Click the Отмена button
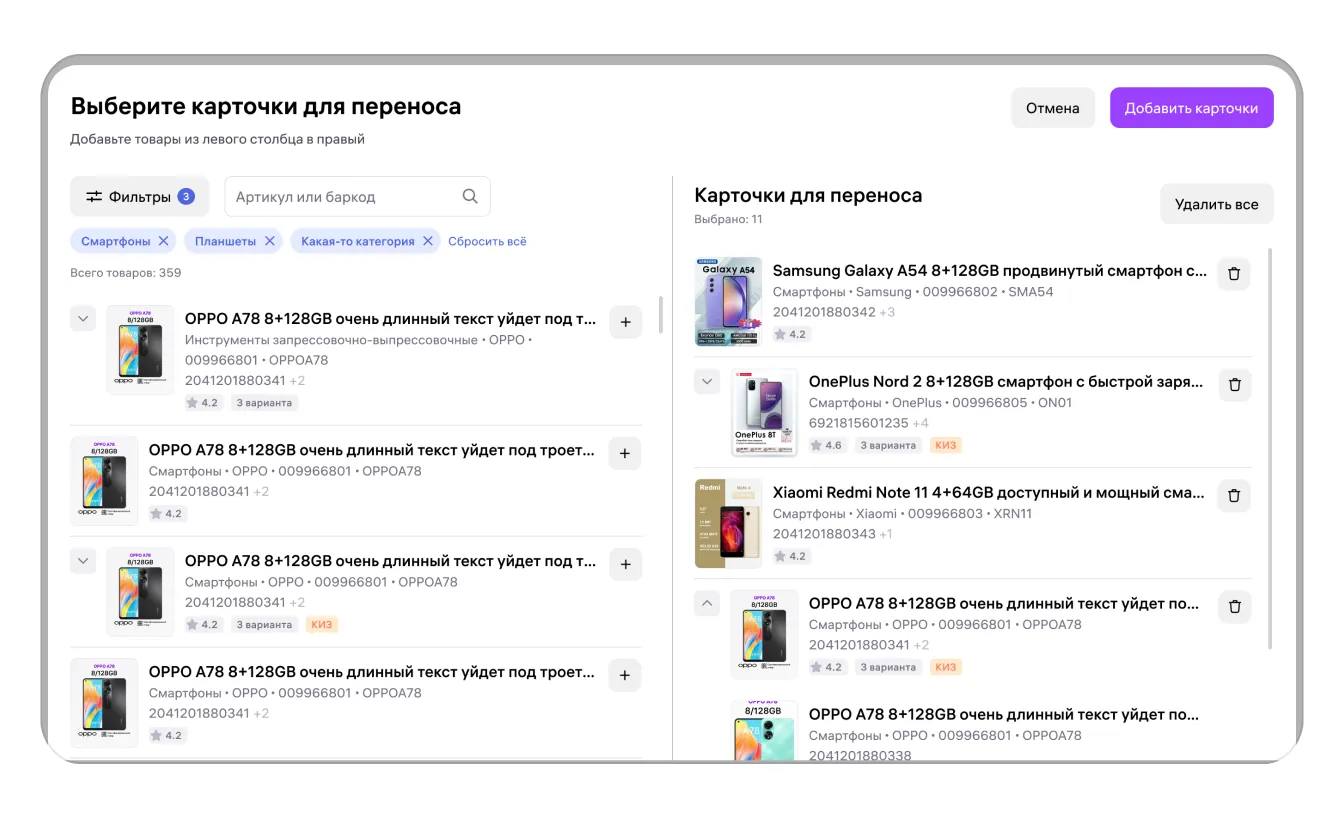1344x818 pixels. (x=1053, y=108)
